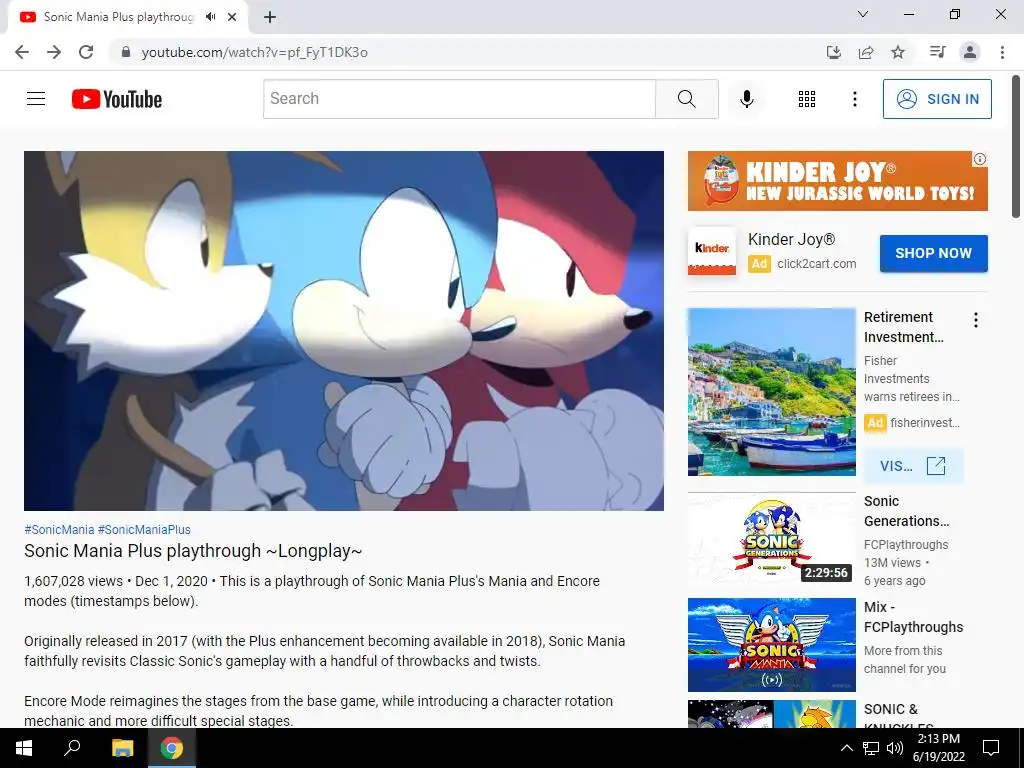Open Windows taskbar search
Screen dimensions: 1024x768
72,748
